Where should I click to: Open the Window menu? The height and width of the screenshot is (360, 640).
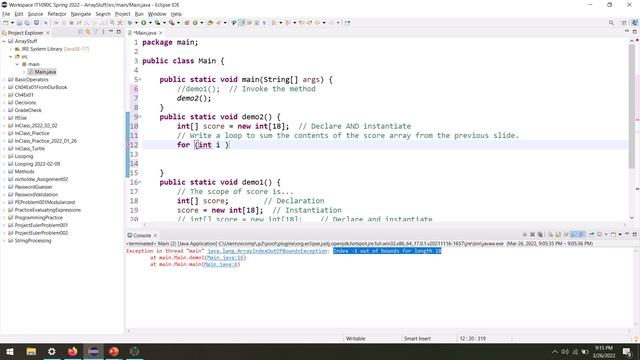click(x=157, y=14)
